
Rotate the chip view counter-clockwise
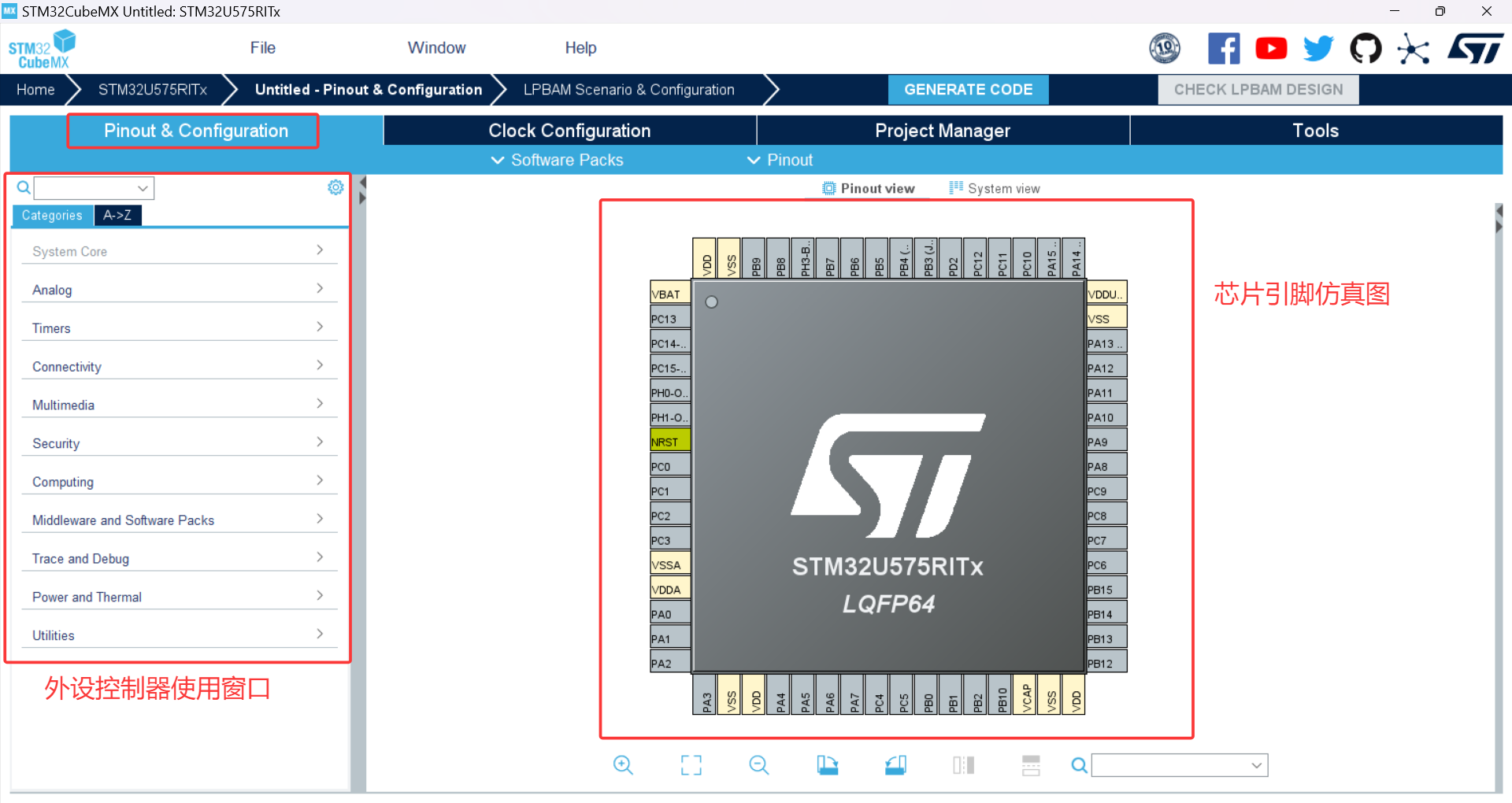pyautogui.click(x=895, y=764)
